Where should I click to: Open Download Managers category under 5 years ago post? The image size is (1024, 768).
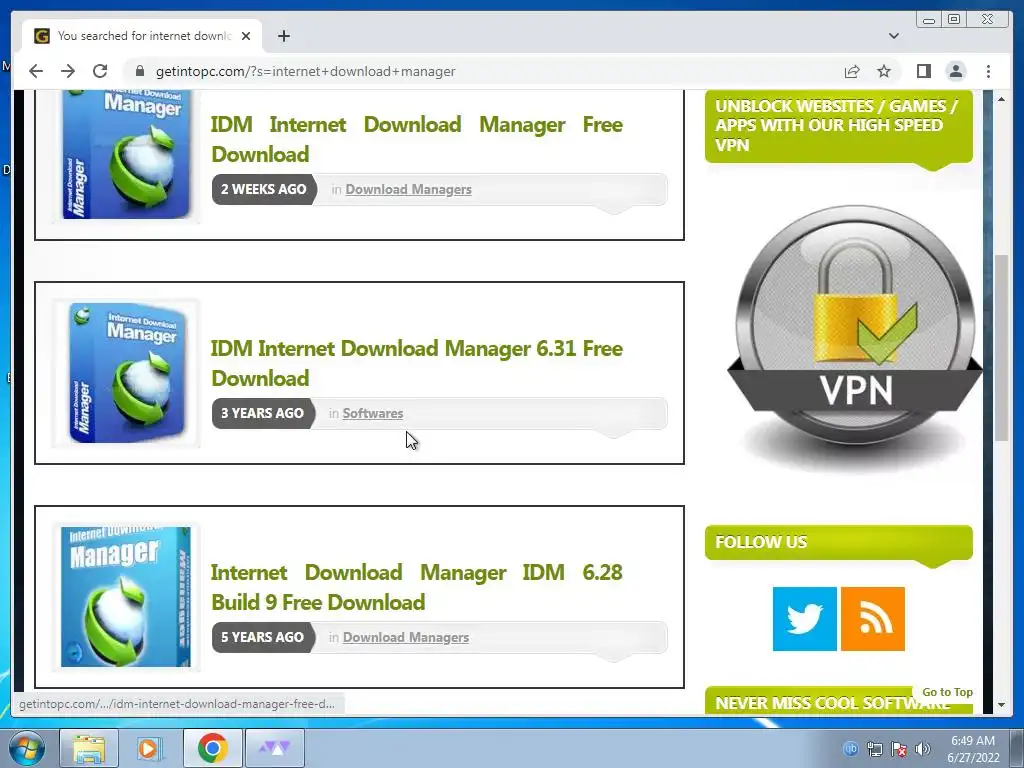pyautogui.click(x=406, y=637)
